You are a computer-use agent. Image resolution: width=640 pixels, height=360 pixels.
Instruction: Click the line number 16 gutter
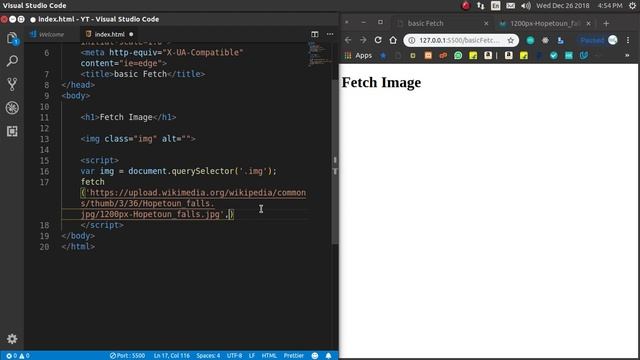coord(45,171)
